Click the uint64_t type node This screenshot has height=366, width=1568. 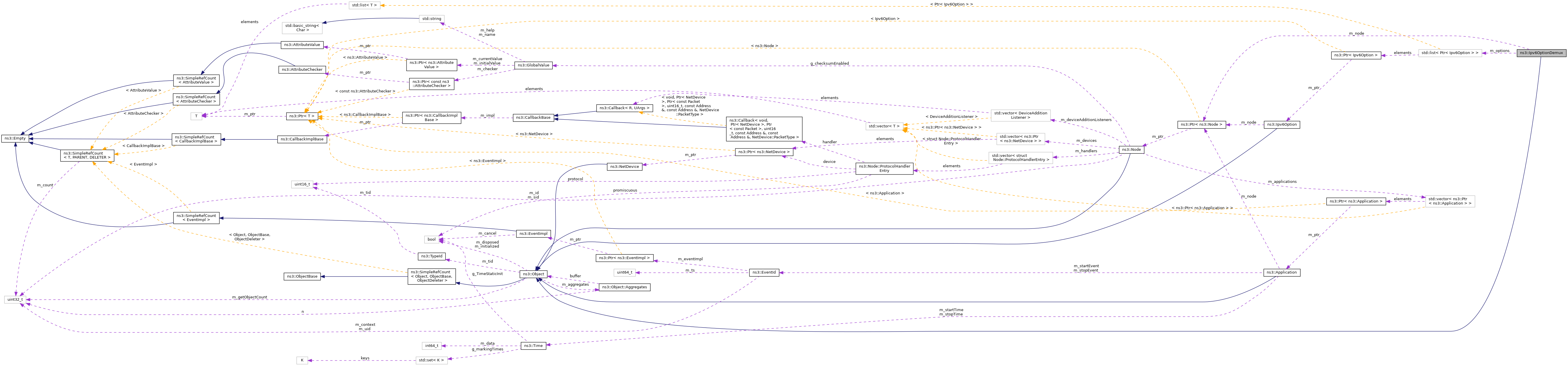[625, 272]
